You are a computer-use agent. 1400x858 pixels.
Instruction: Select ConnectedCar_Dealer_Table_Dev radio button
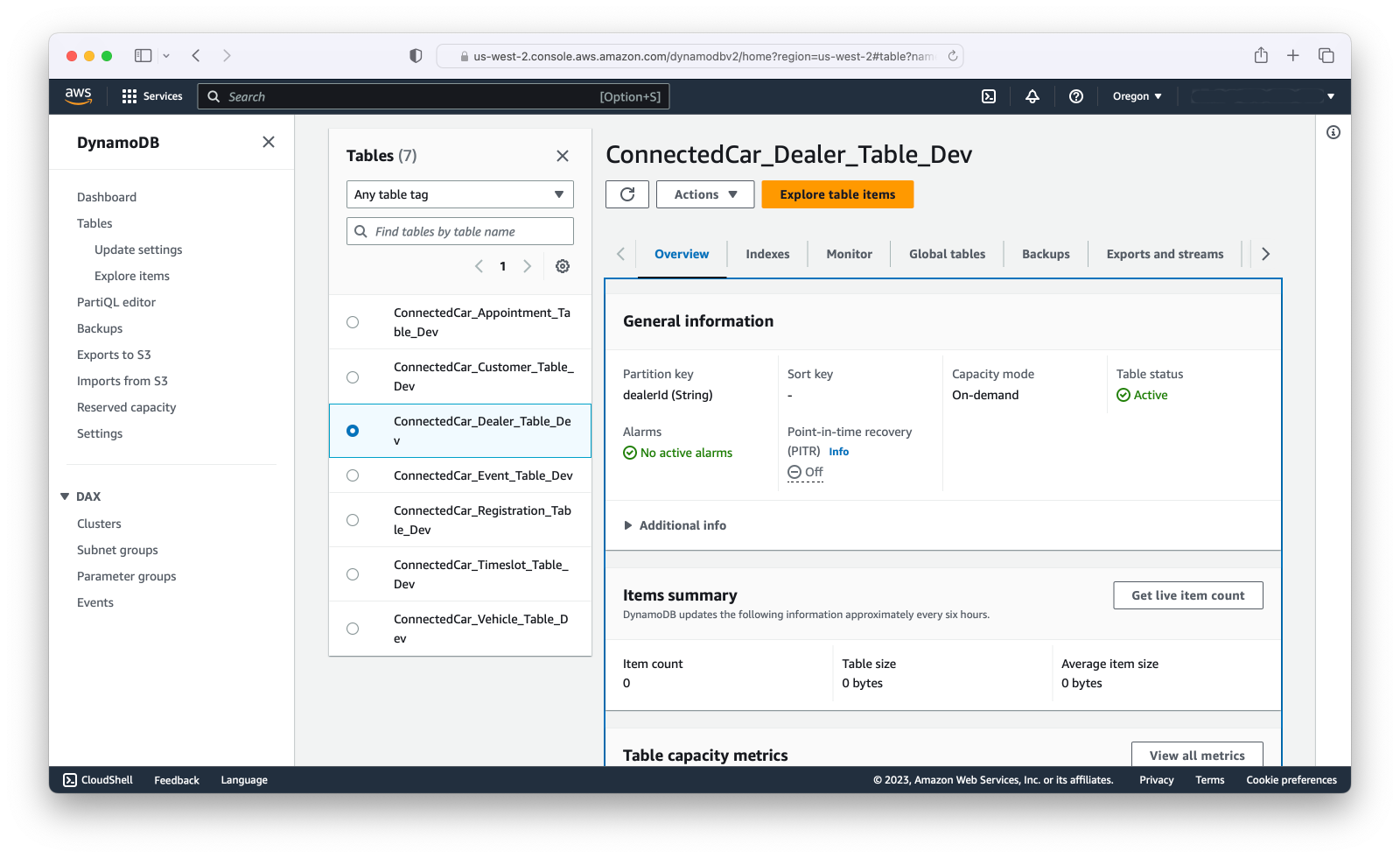tap(353, 431)
